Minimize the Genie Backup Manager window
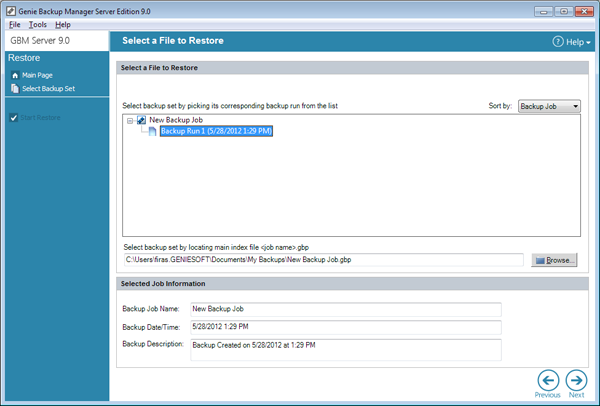The width and height of the screenshot is (600, 406). (543, 11)
